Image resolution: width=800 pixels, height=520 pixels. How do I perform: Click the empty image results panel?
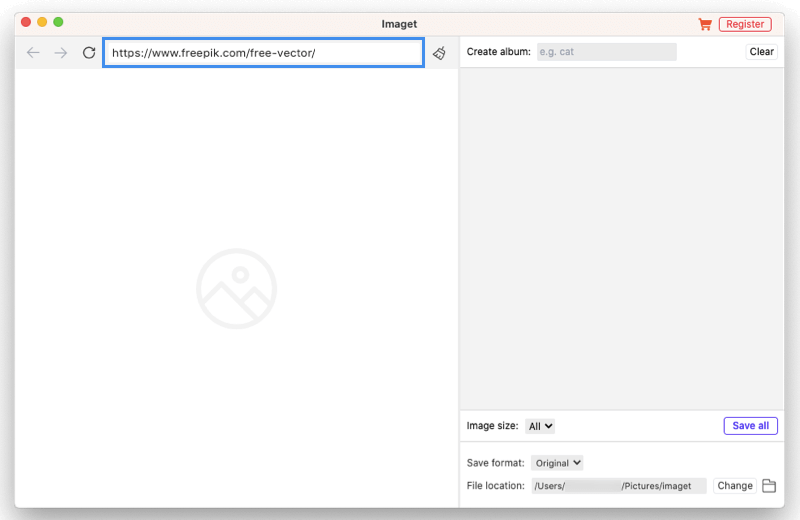click(621, 238)
